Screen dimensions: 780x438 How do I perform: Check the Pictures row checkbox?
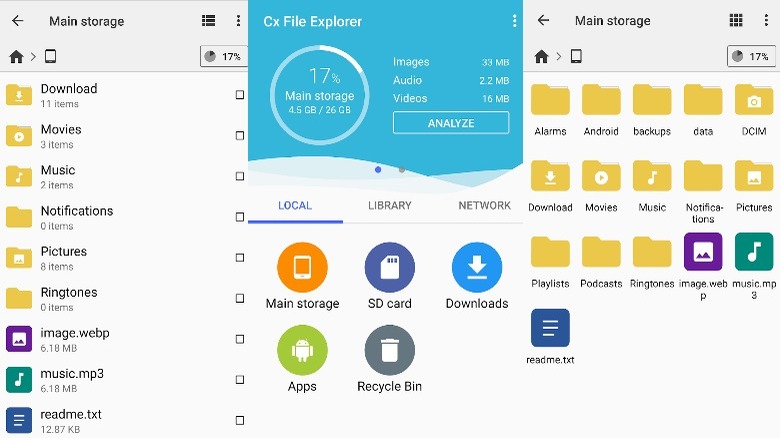(240, 258)
